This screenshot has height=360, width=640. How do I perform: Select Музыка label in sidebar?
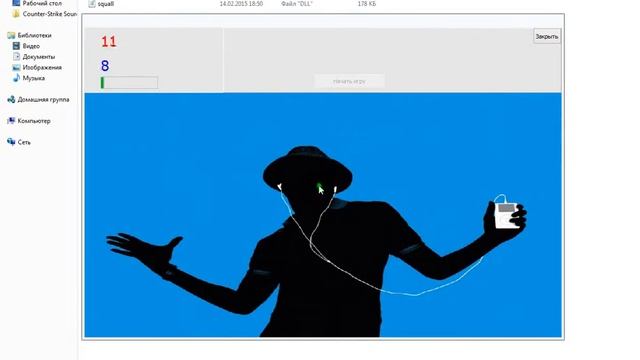(x=33, y=78)
